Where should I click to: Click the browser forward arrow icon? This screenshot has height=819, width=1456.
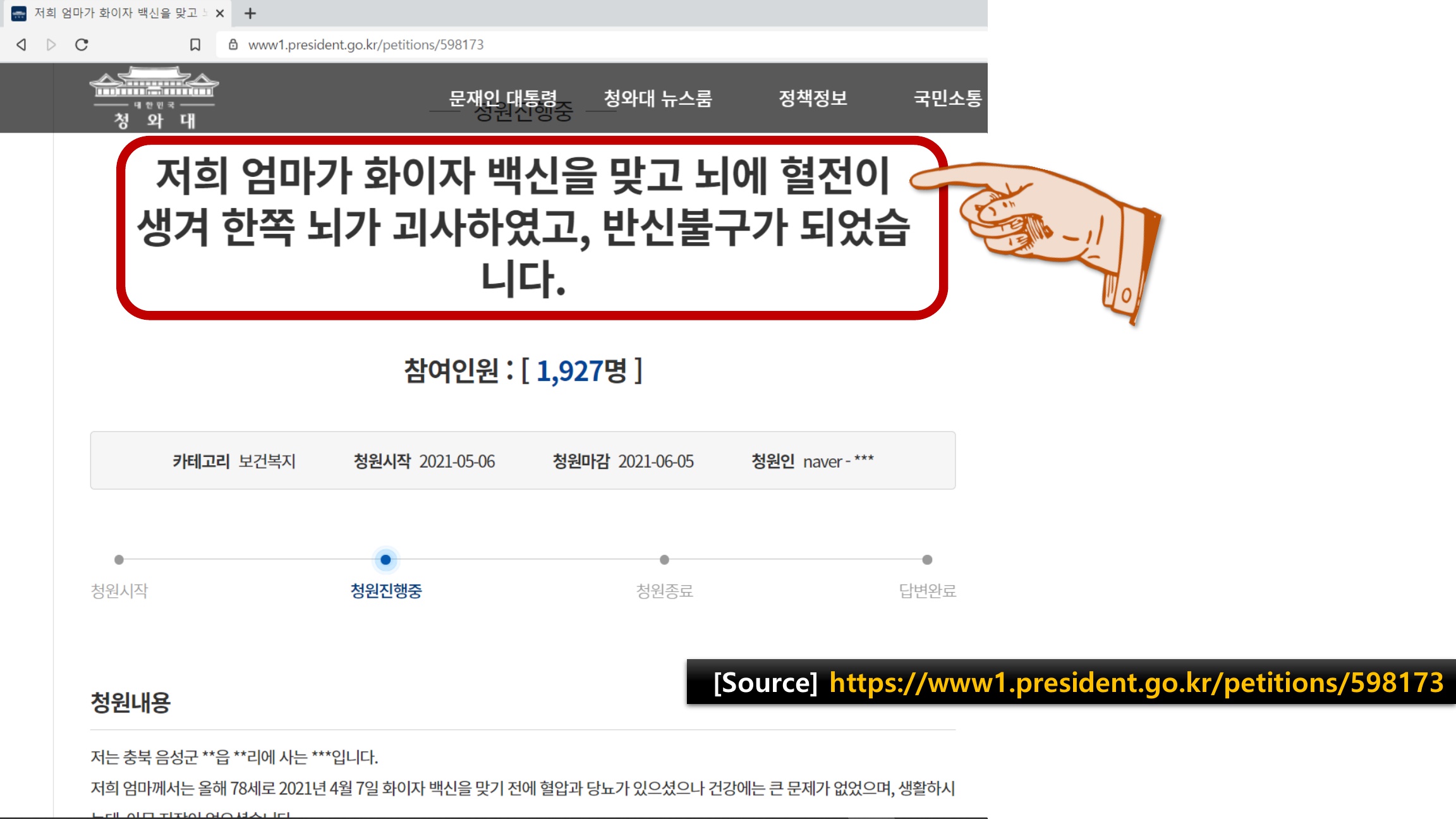coord(51,45)
